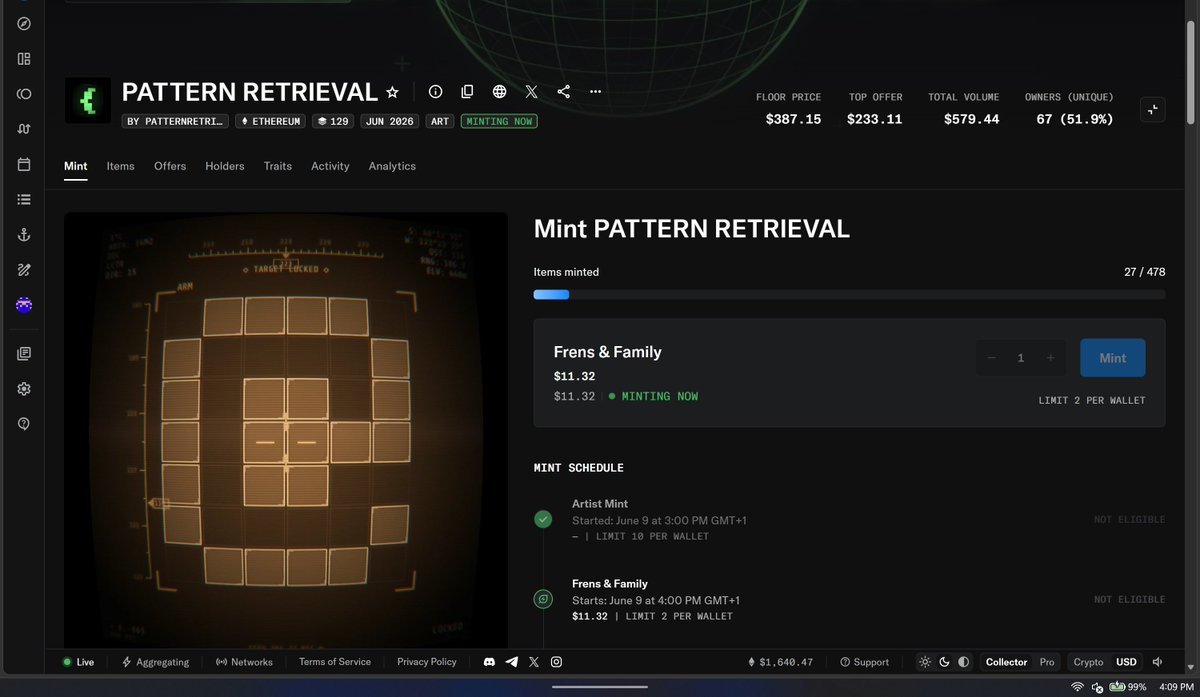Screen dimensions: 1200x697
Task: Select the Mint tab
Action: (x=76, y=166)
